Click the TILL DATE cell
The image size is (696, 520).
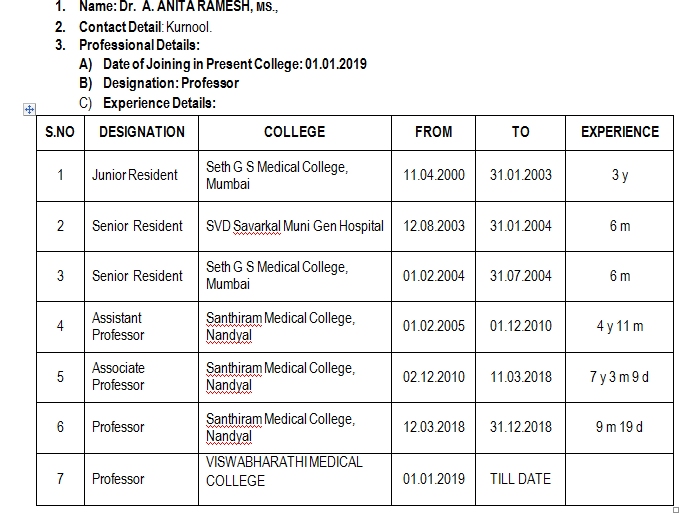point(520,479)
